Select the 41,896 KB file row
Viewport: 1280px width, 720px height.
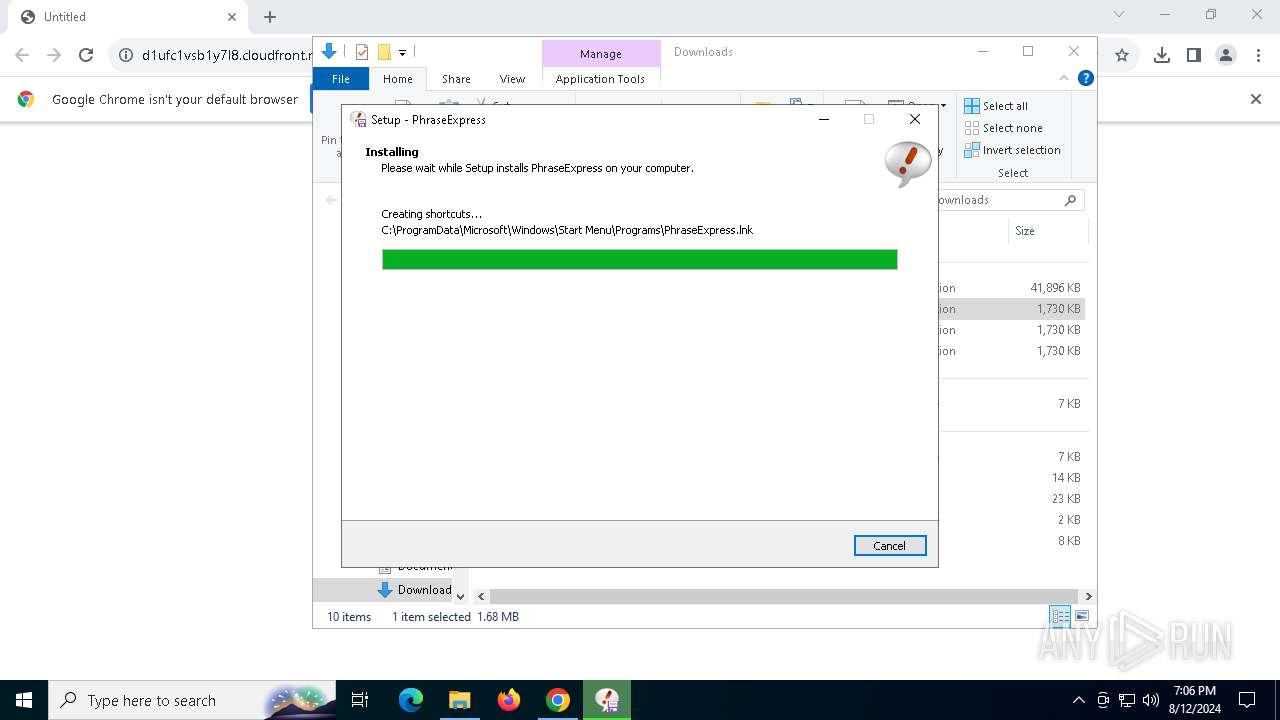(x=1010, y=288)
